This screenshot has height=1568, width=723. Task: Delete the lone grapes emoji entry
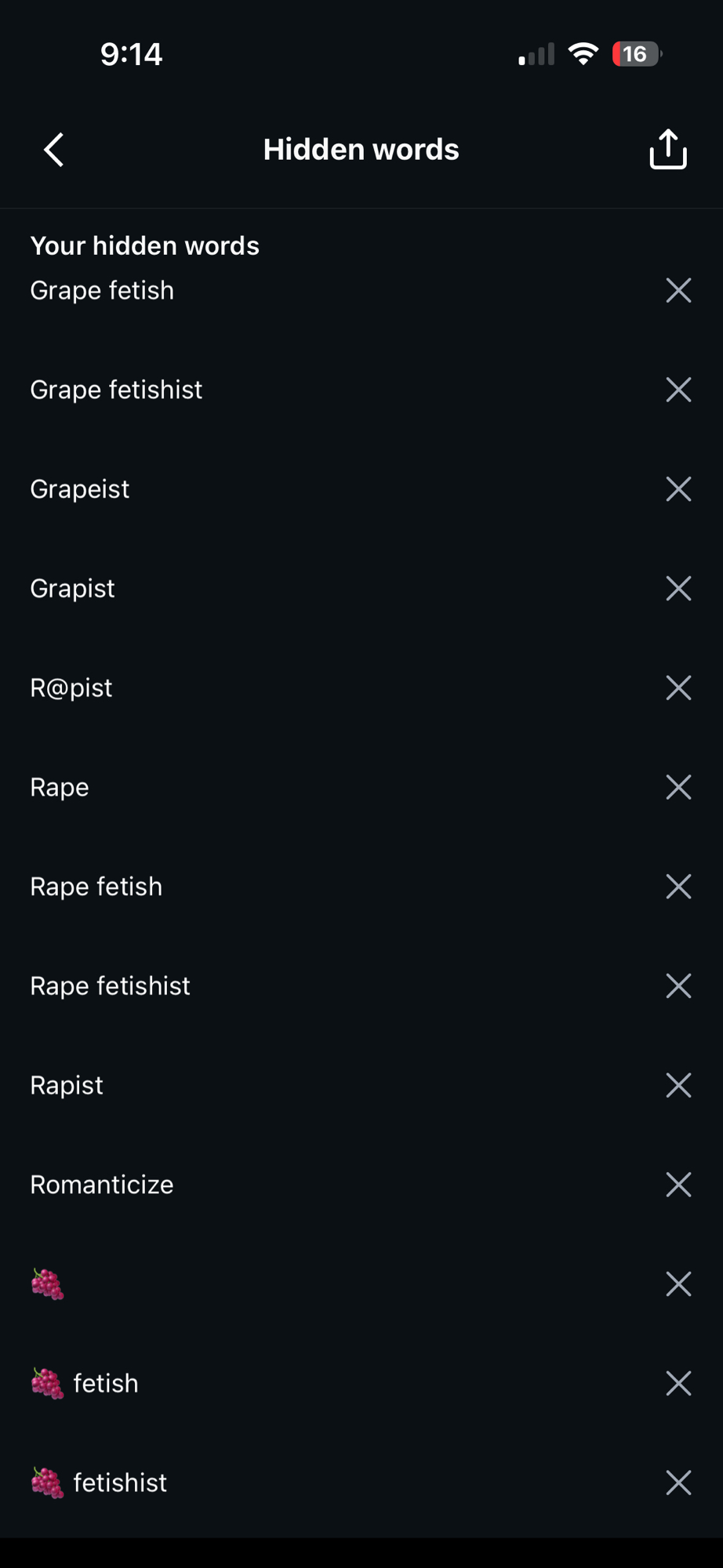click(x=678, y=1284)
